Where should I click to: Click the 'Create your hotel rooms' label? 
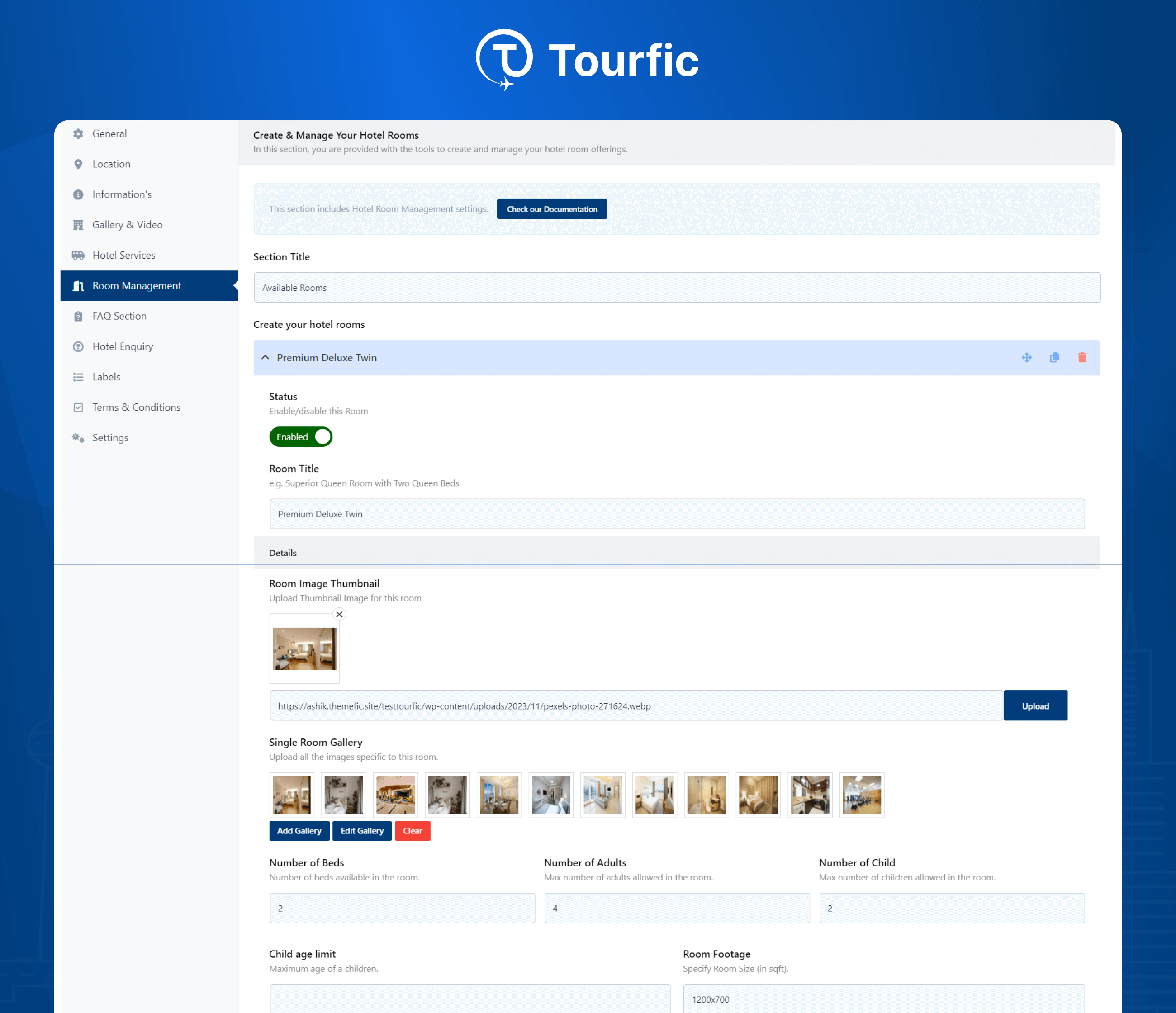tap(309, 325)
